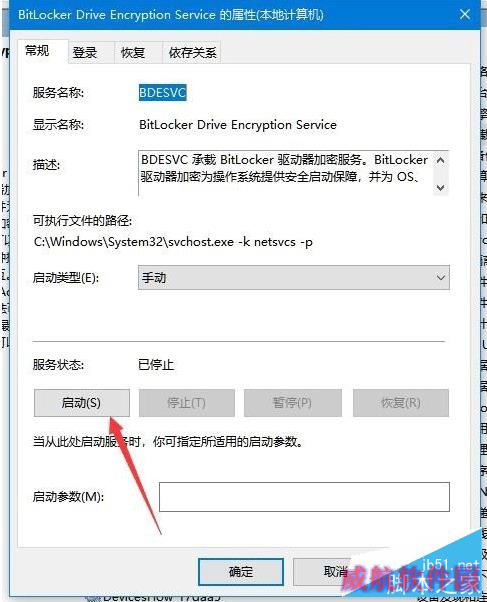Go to the 常规 tab
This screenshot has width=487, height=602.
tap(37, 51)
